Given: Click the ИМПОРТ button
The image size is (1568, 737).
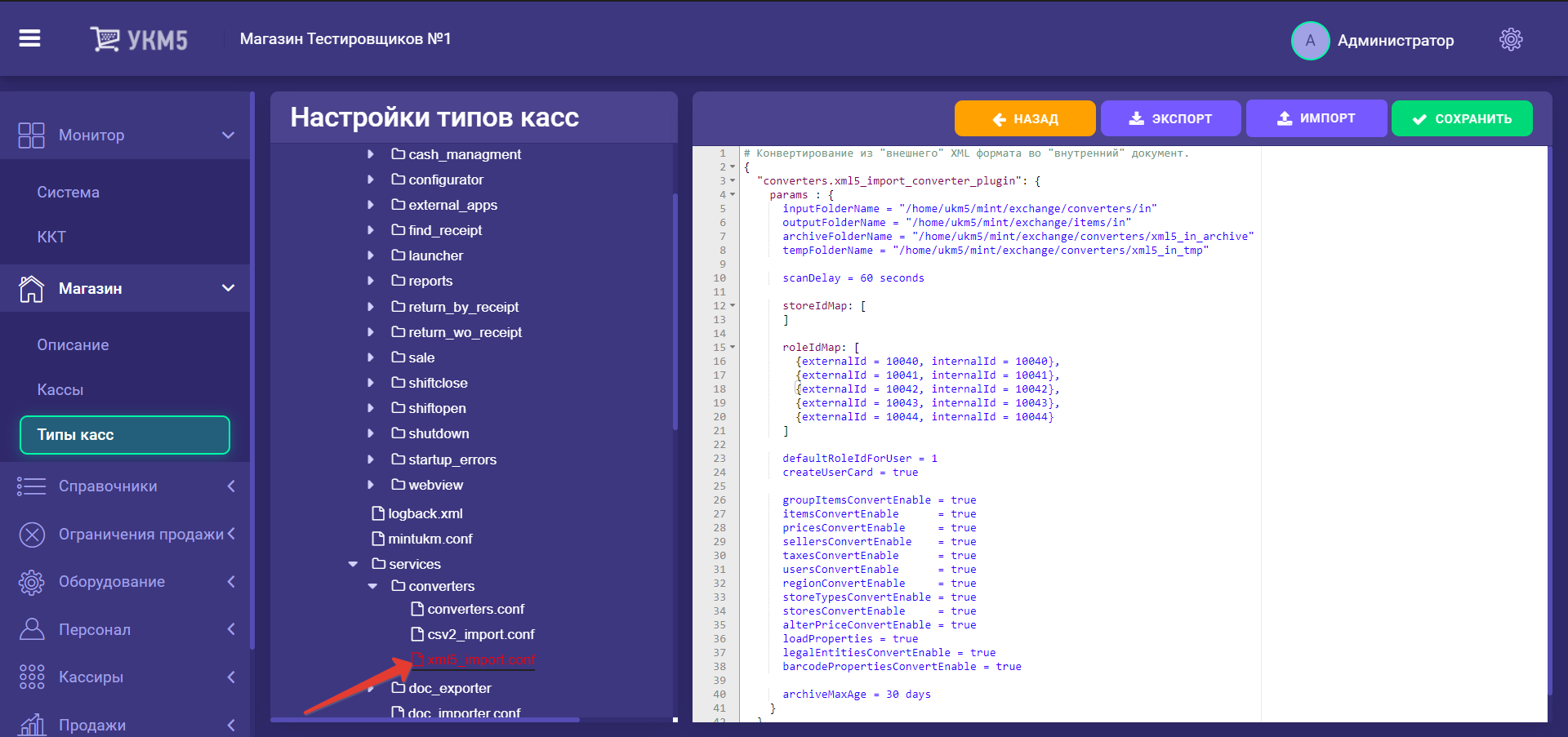Looking at the screenshot, I should (1316, 118).
